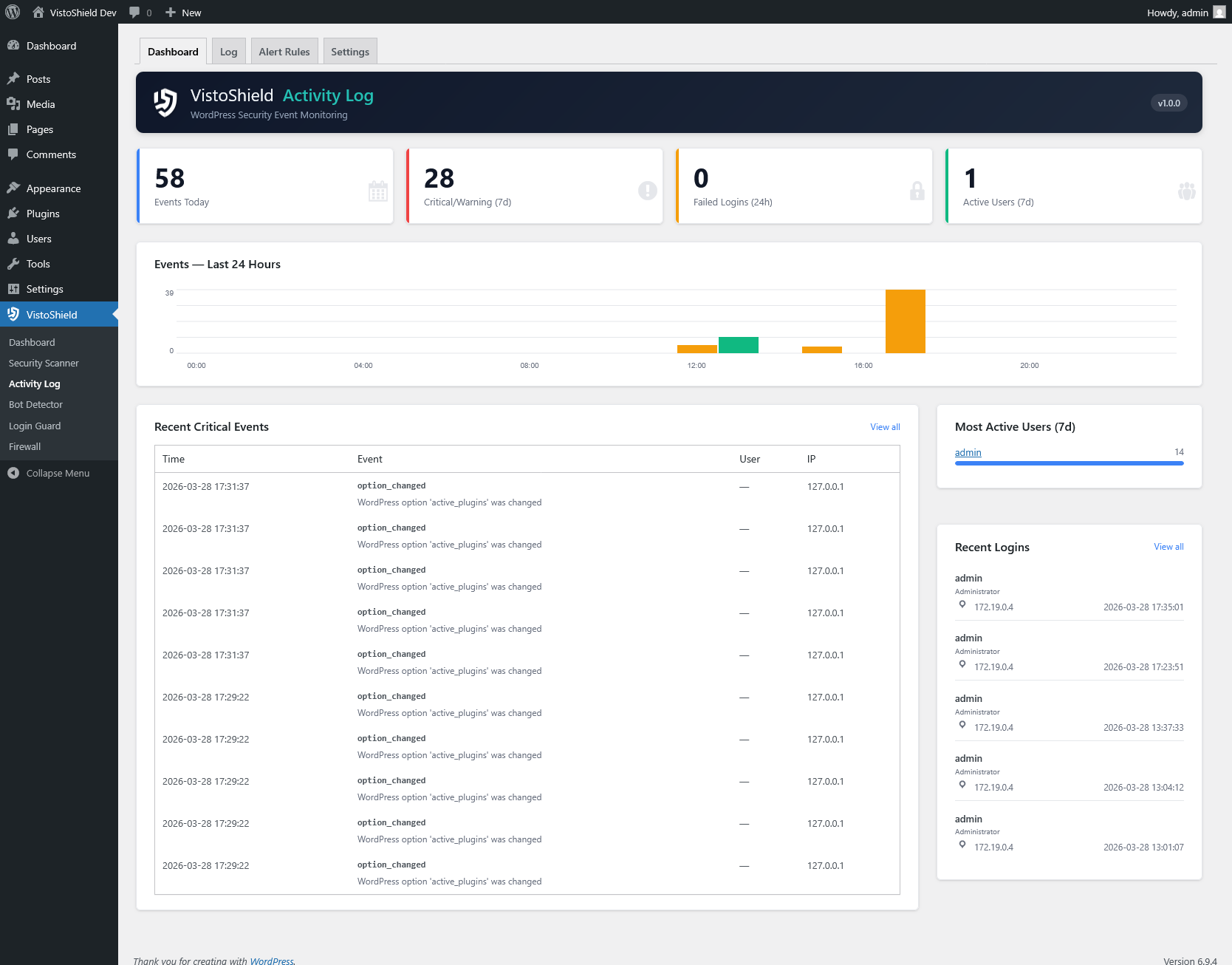This screenshot has height=965, width=1232.
Task: Click the calendar icon on Events Today card
Action: tap(377, 191)
